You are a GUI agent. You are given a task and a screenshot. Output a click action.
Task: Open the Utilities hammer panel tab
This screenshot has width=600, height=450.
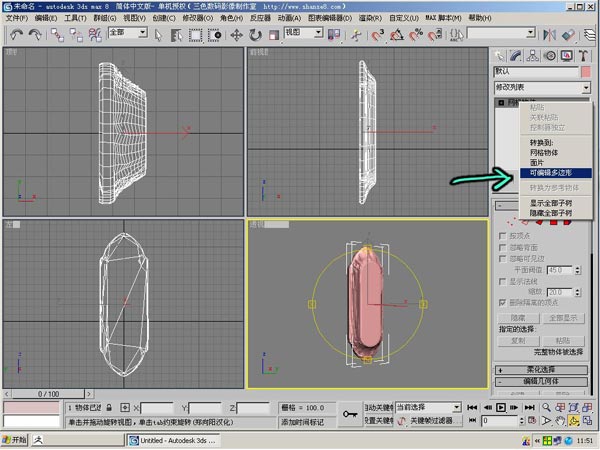[583, 56]
